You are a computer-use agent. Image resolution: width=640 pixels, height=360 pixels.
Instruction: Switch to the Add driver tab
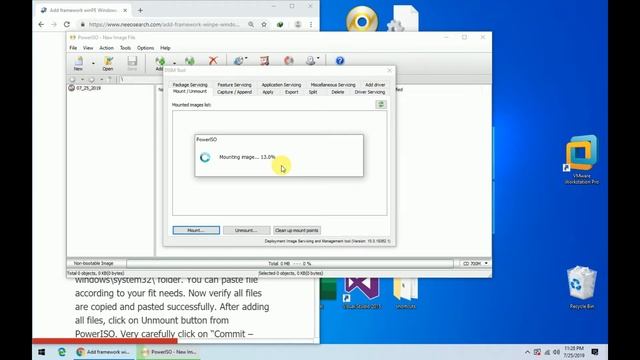375,84
